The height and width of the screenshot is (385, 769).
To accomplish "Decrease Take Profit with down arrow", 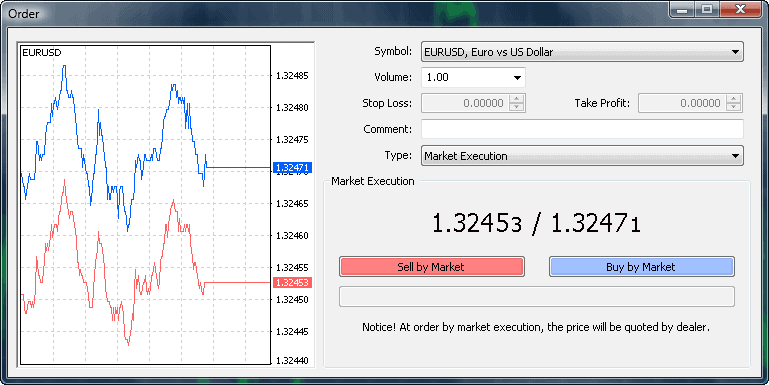I will point(734,107).
